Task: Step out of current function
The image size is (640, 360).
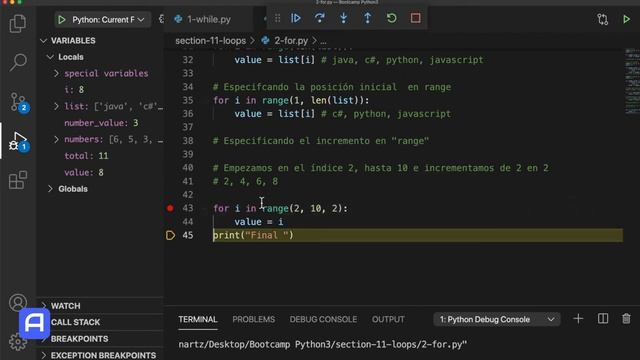Action: pyautogui.click(x=367, y=18)
